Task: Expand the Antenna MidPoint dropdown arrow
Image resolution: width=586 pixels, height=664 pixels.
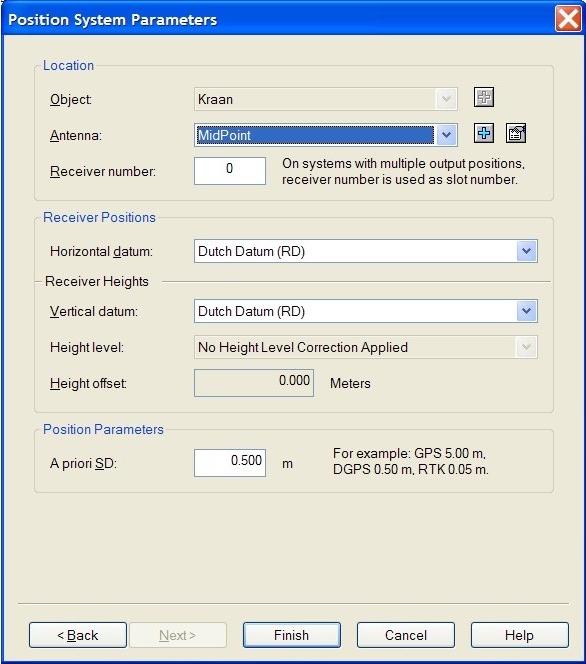Action: point(446,135)
